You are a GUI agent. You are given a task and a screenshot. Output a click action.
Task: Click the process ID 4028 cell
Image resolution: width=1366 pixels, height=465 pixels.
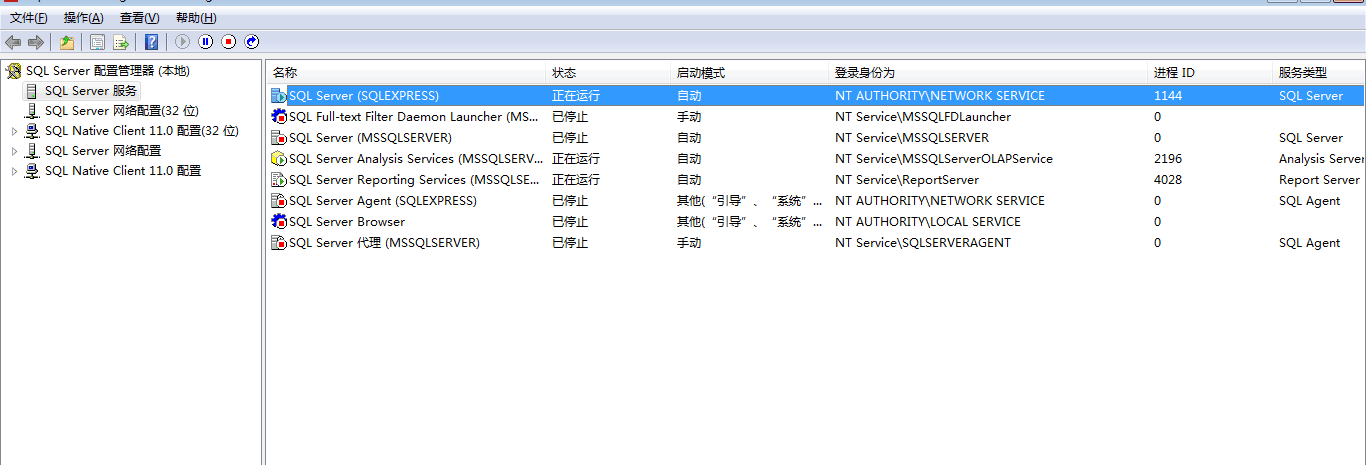pyautogui.click(x=1168, y=180)
